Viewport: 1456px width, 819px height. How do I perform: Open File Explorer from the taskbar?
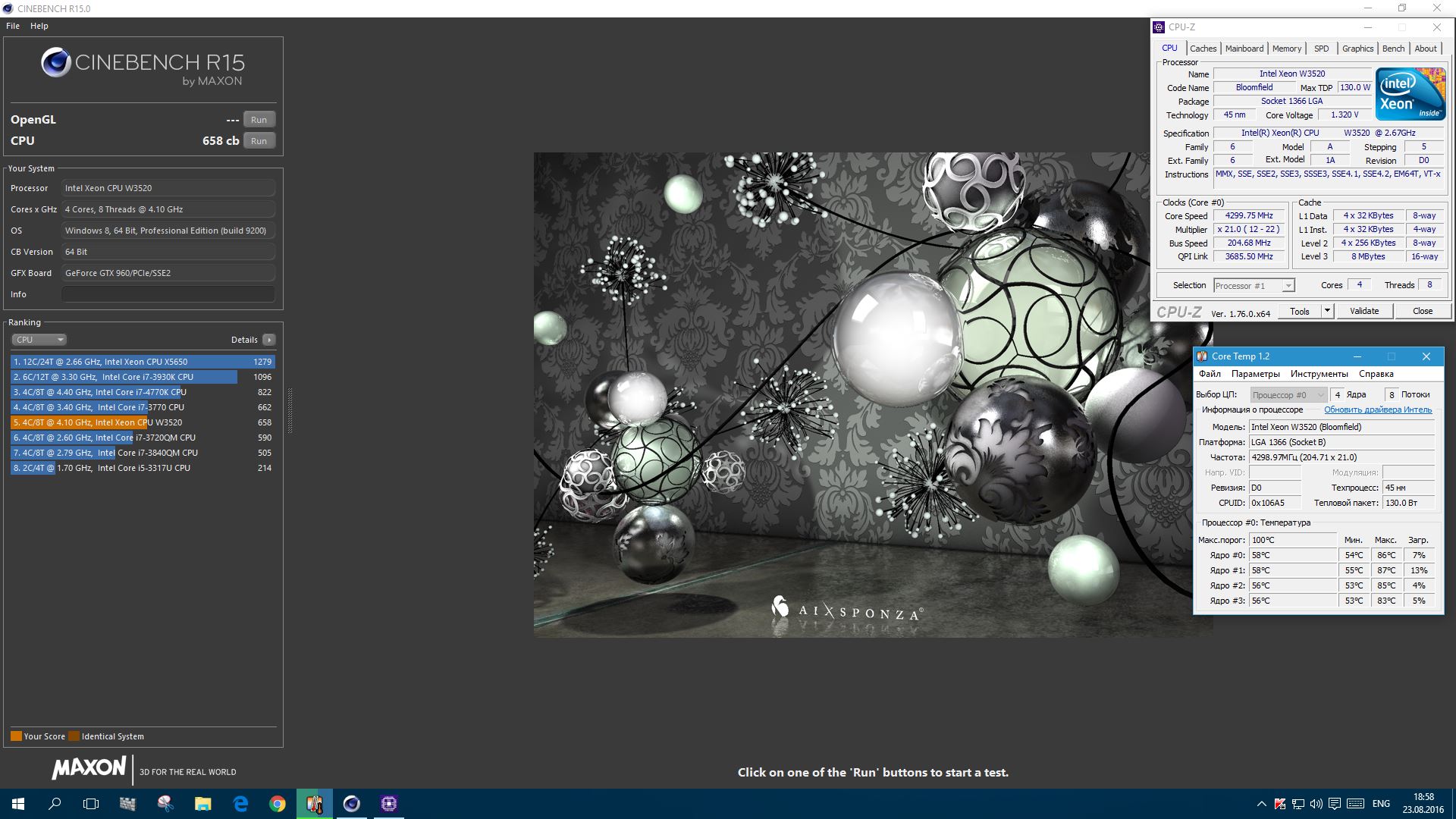[203, 804]
